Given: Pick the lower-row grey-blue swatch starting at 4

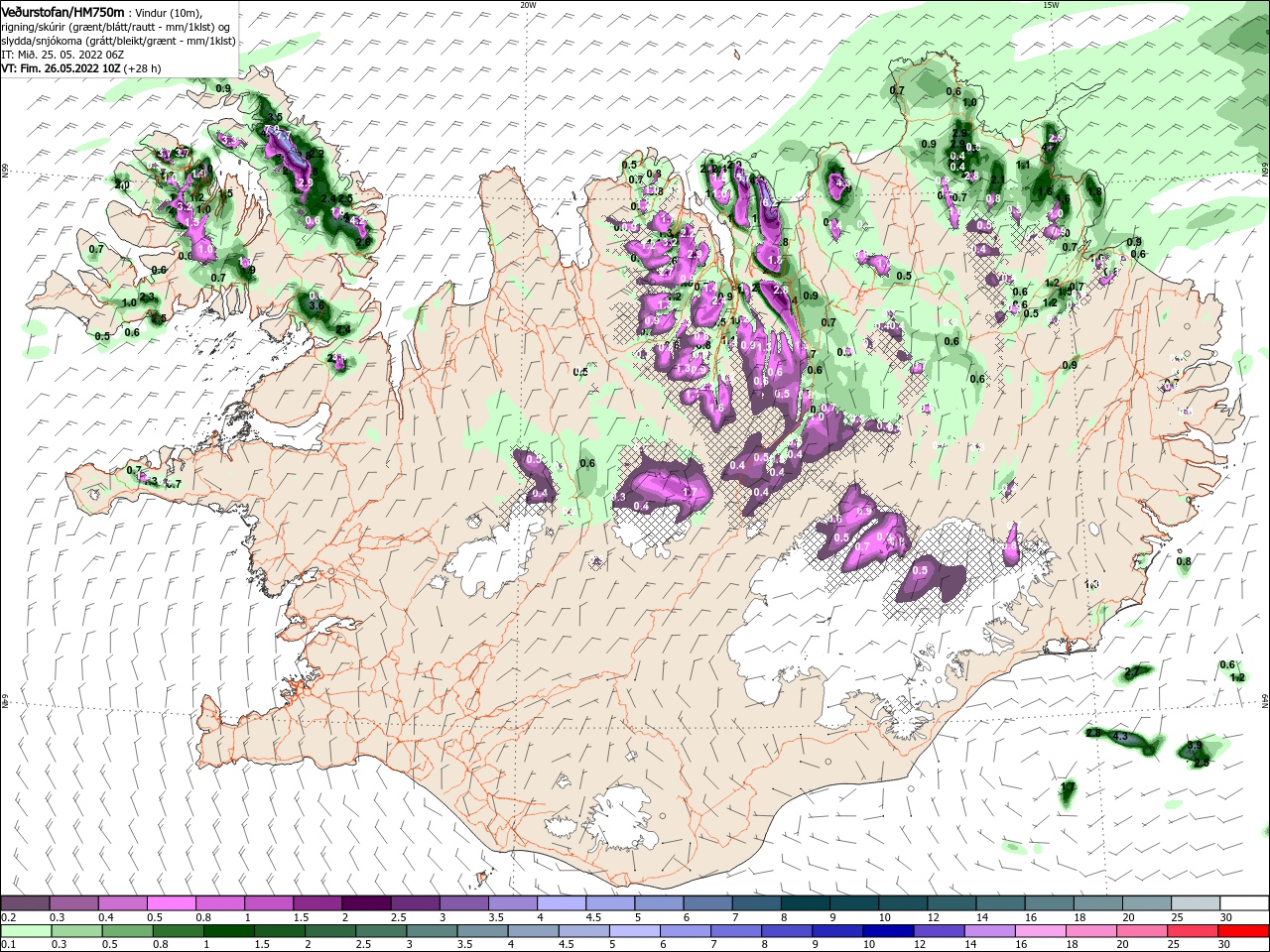Looking at the screenshot, I should (533, 931).
